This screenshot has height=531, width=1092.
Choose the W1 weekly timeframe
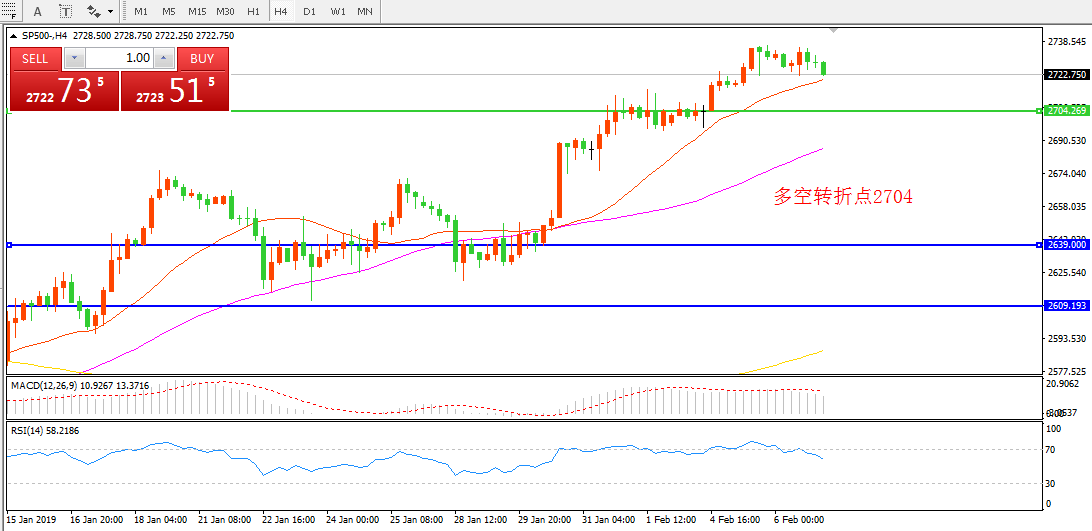pos(337,11)
